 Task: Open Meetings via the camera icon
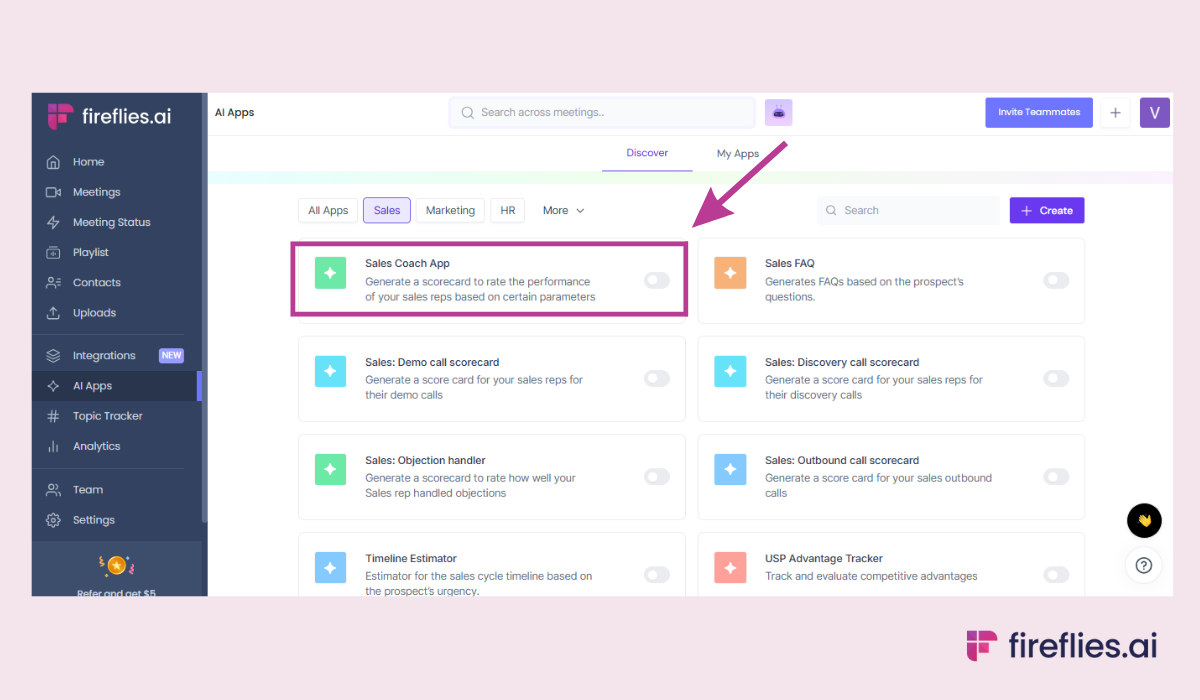53,192
